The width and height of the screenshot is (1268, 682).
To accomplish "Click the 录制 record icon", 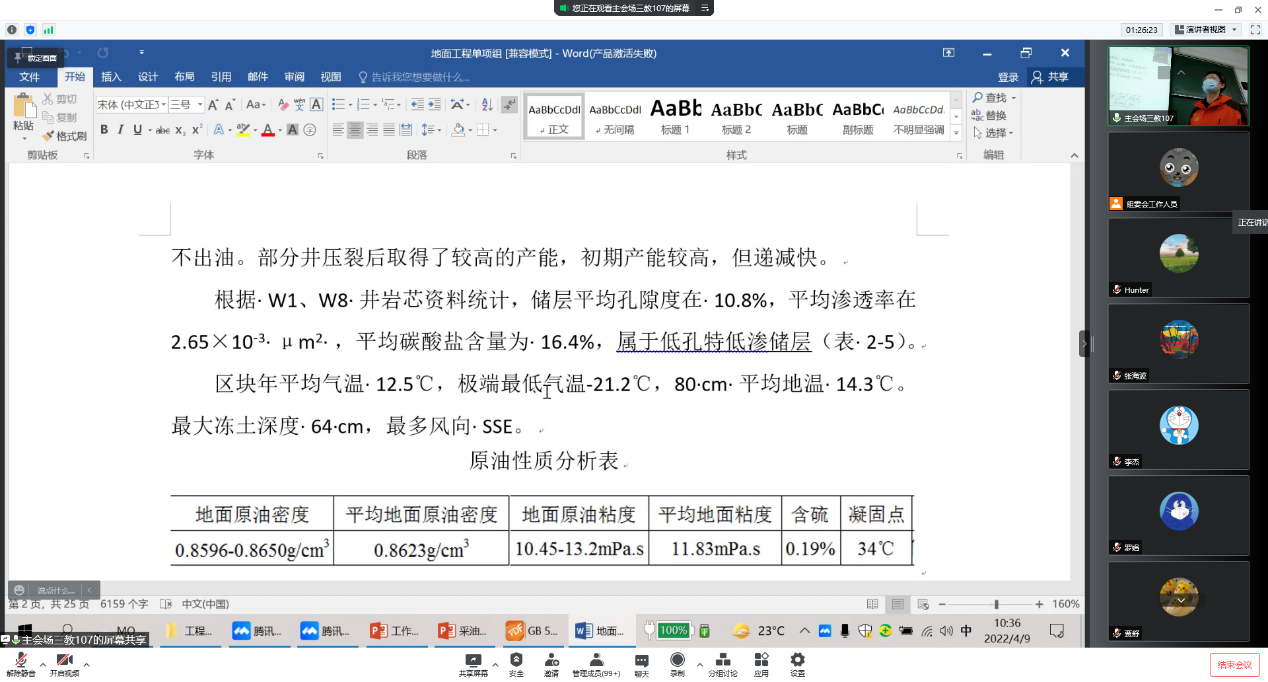I will [x=677, y=660].
